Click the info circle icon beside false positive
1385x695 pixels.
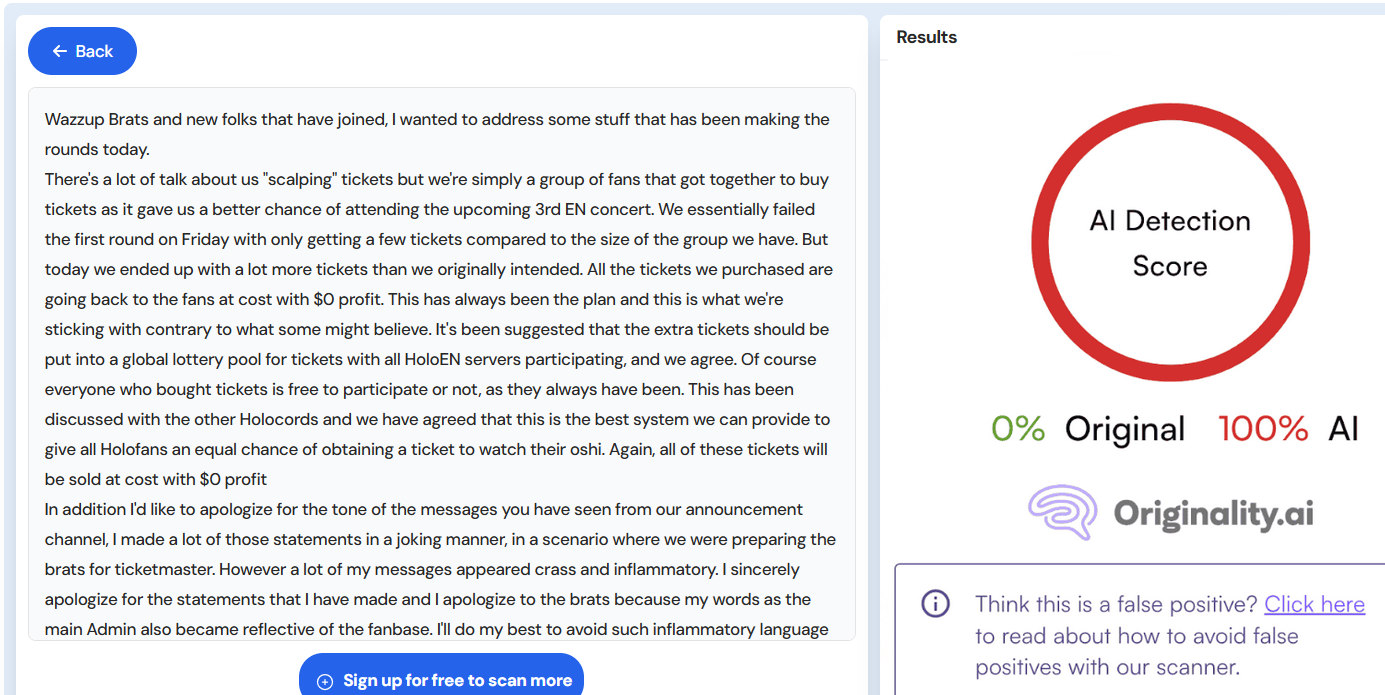click(x=934, y=604)
